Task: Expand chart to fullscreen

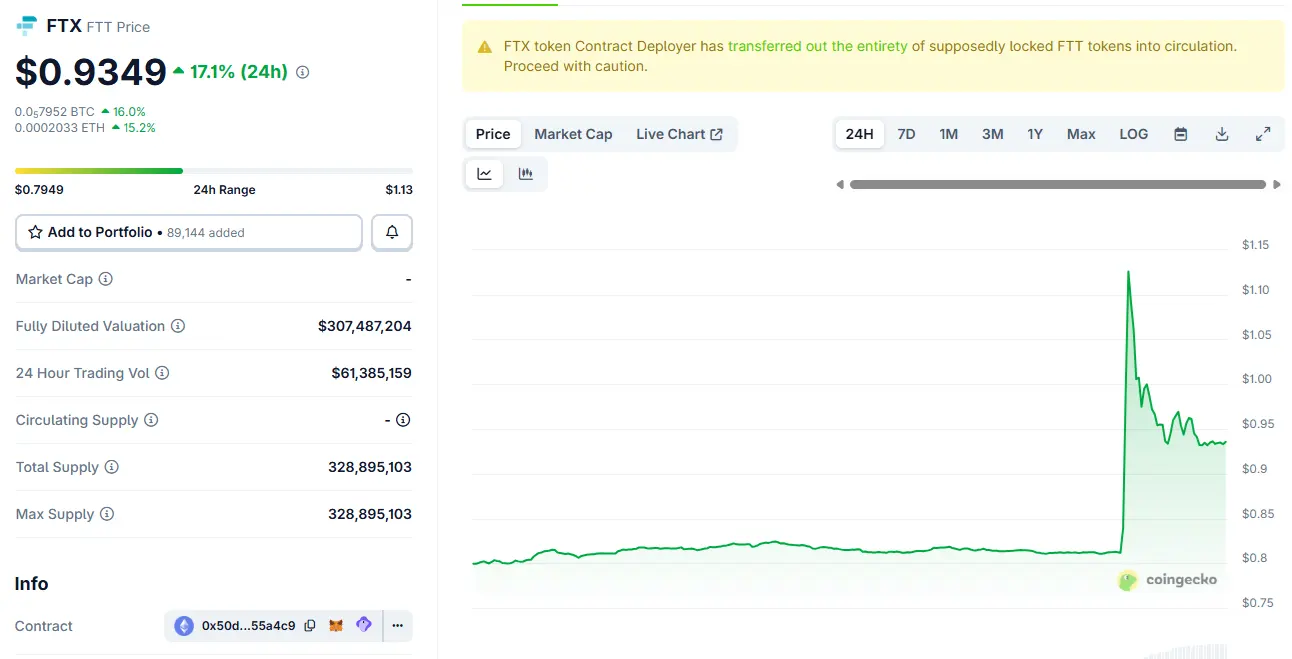Action: coord(1263,134)
